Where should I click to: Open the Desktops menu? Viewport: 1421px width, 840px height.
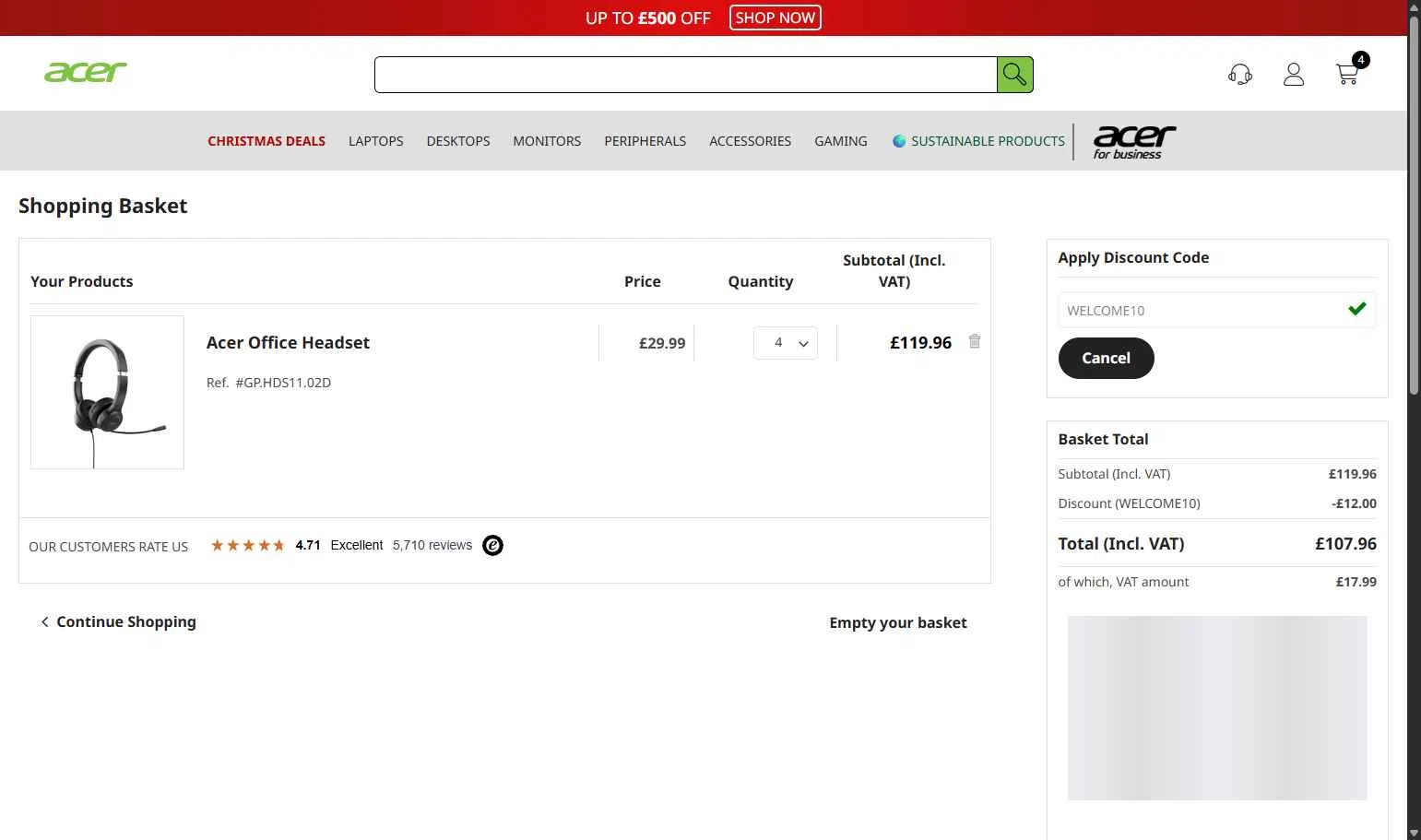click(458, 141)
